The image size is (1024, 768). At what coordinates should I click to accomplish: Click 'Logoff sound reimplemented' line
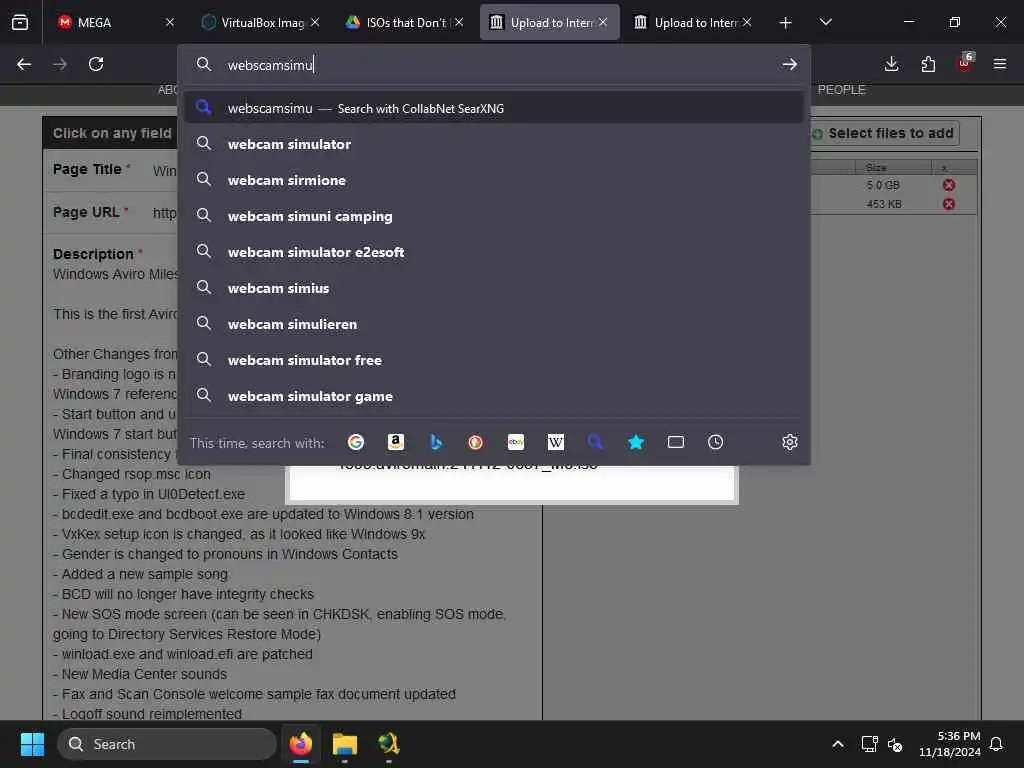(x=147, y=714)
